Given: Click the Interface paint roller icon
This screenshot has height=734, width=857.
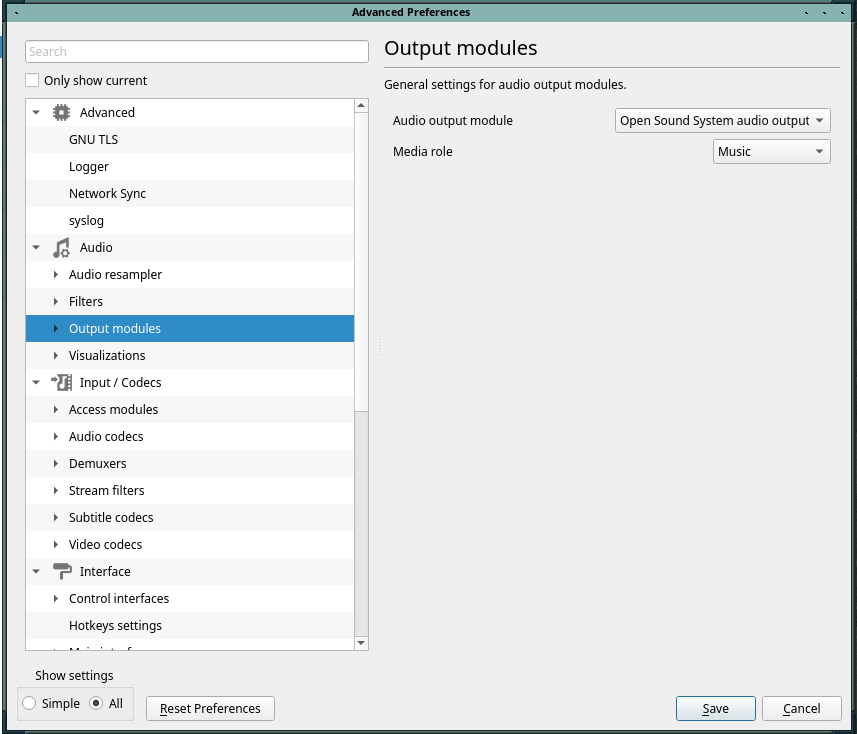Looking at the screenshot, I should click(61, 572).
